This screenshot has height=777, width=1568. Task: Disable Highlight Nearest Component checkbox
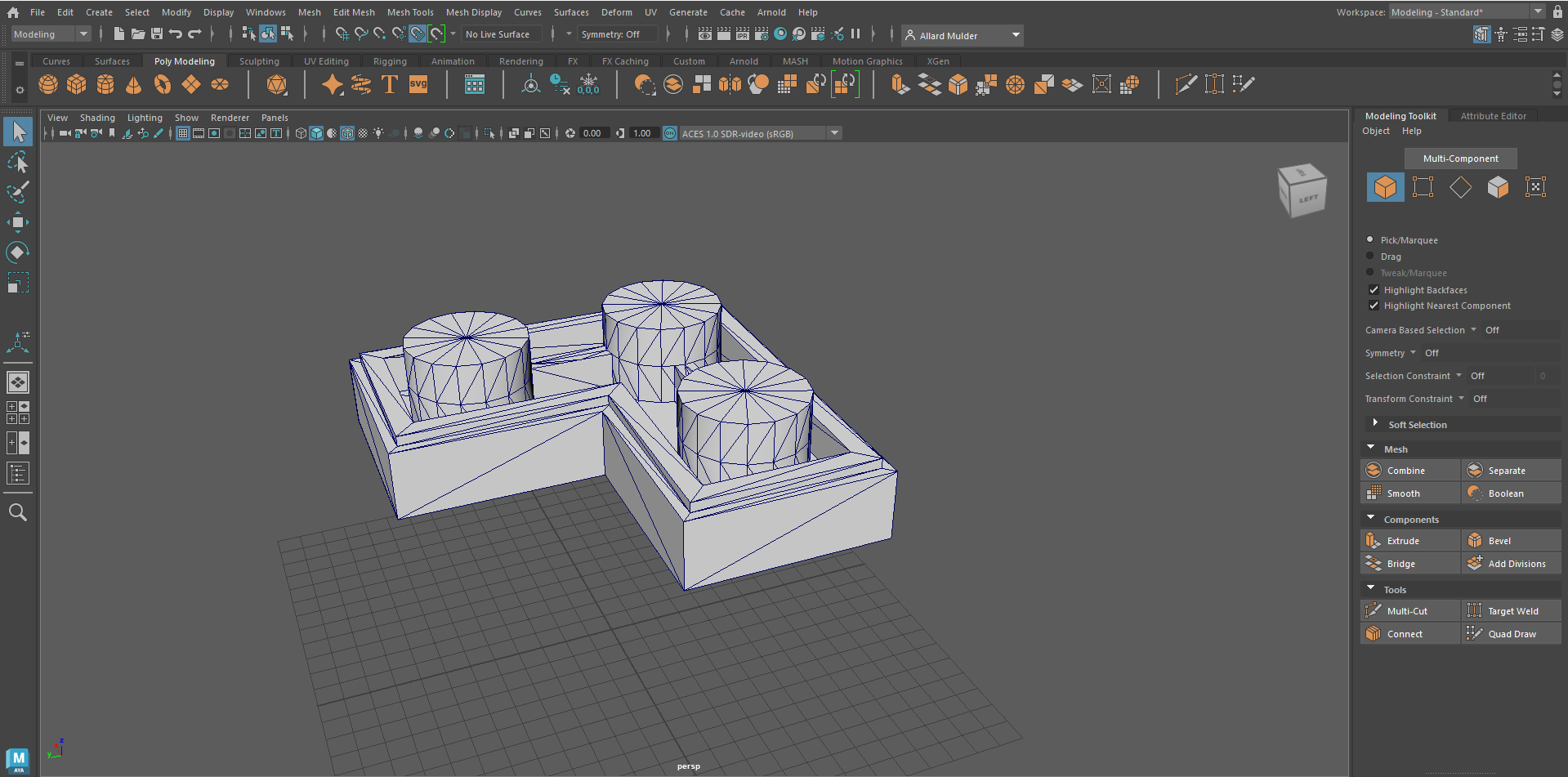coord(1374,306)
